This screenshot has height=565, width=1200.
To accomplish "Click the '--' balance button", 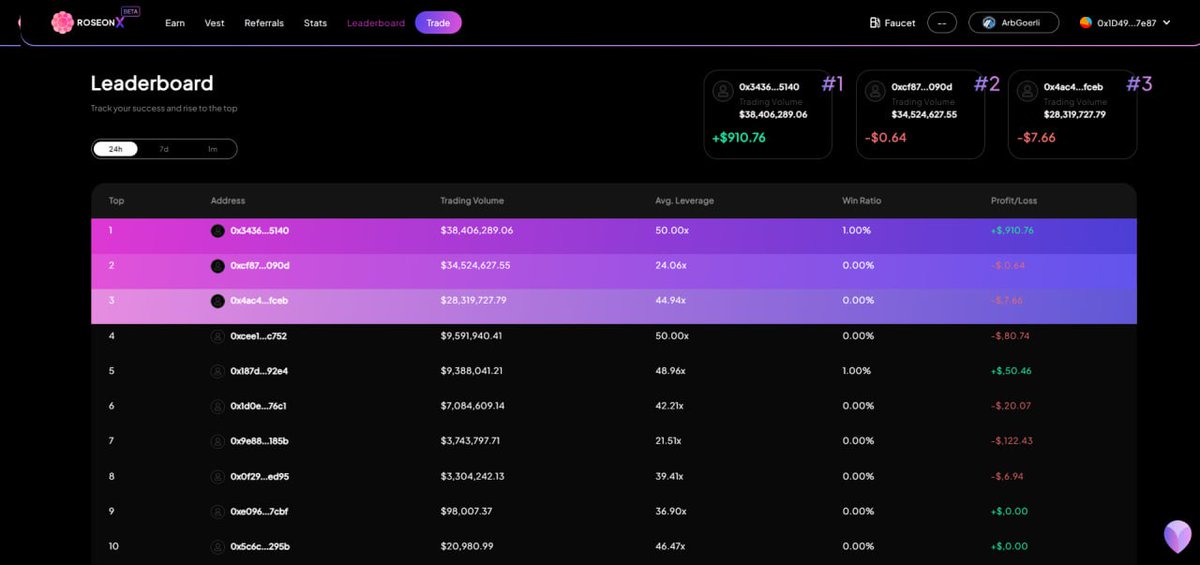I will point(942,22).
